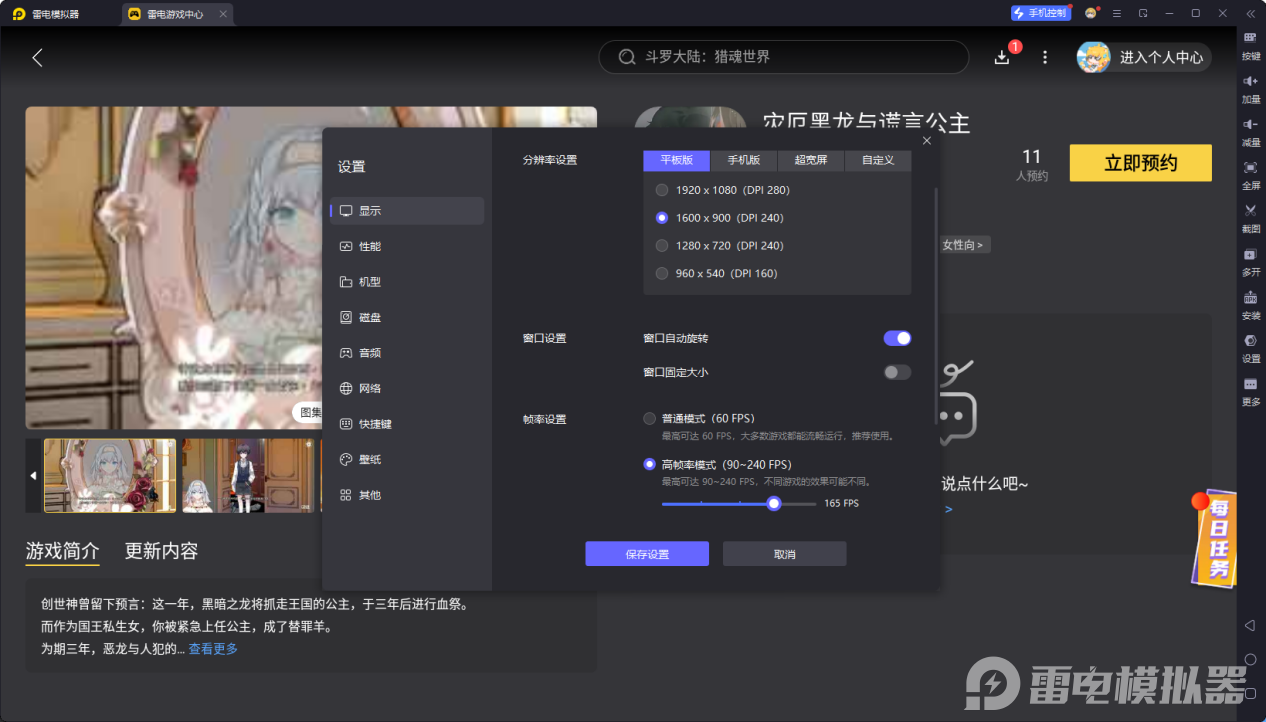1266x722 pixels.
Task: Switch to 更新内容 tab
Action: 161,551
